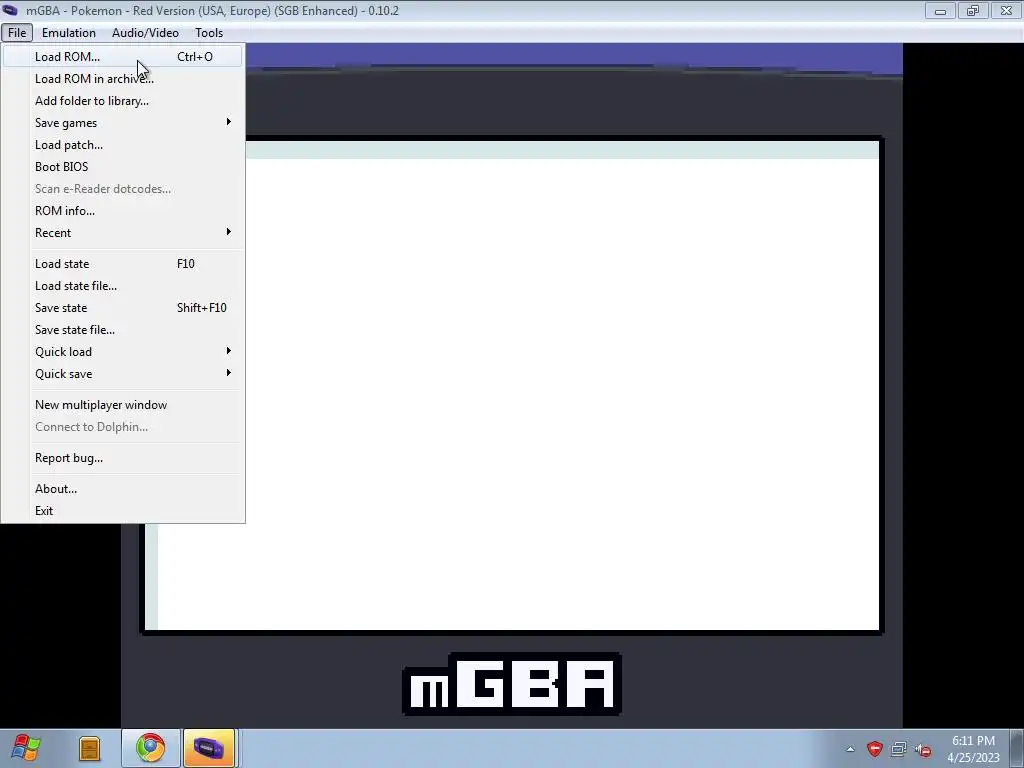Open the Emulation menu
The image size is (1024, 768).
69,33
